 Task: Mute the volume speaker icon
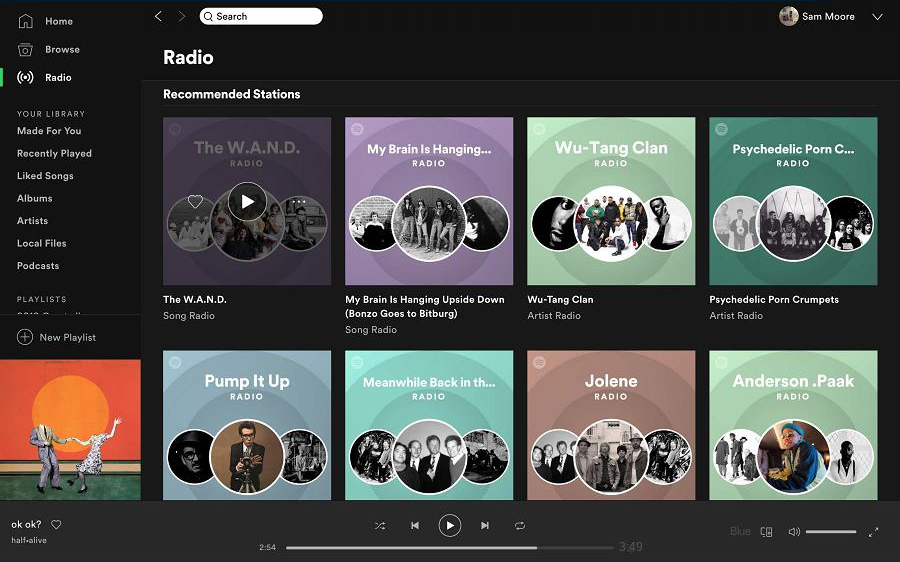pyautogui.click(x=794, y=532)
